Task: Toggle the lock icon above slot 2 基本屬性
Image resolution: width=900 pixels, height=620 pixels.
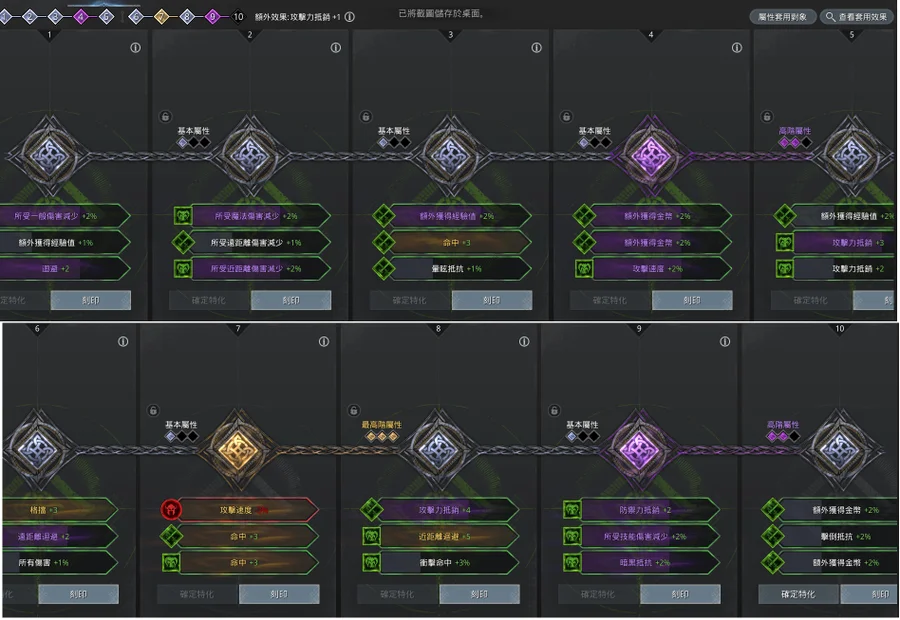Action: tap(165, 117)
